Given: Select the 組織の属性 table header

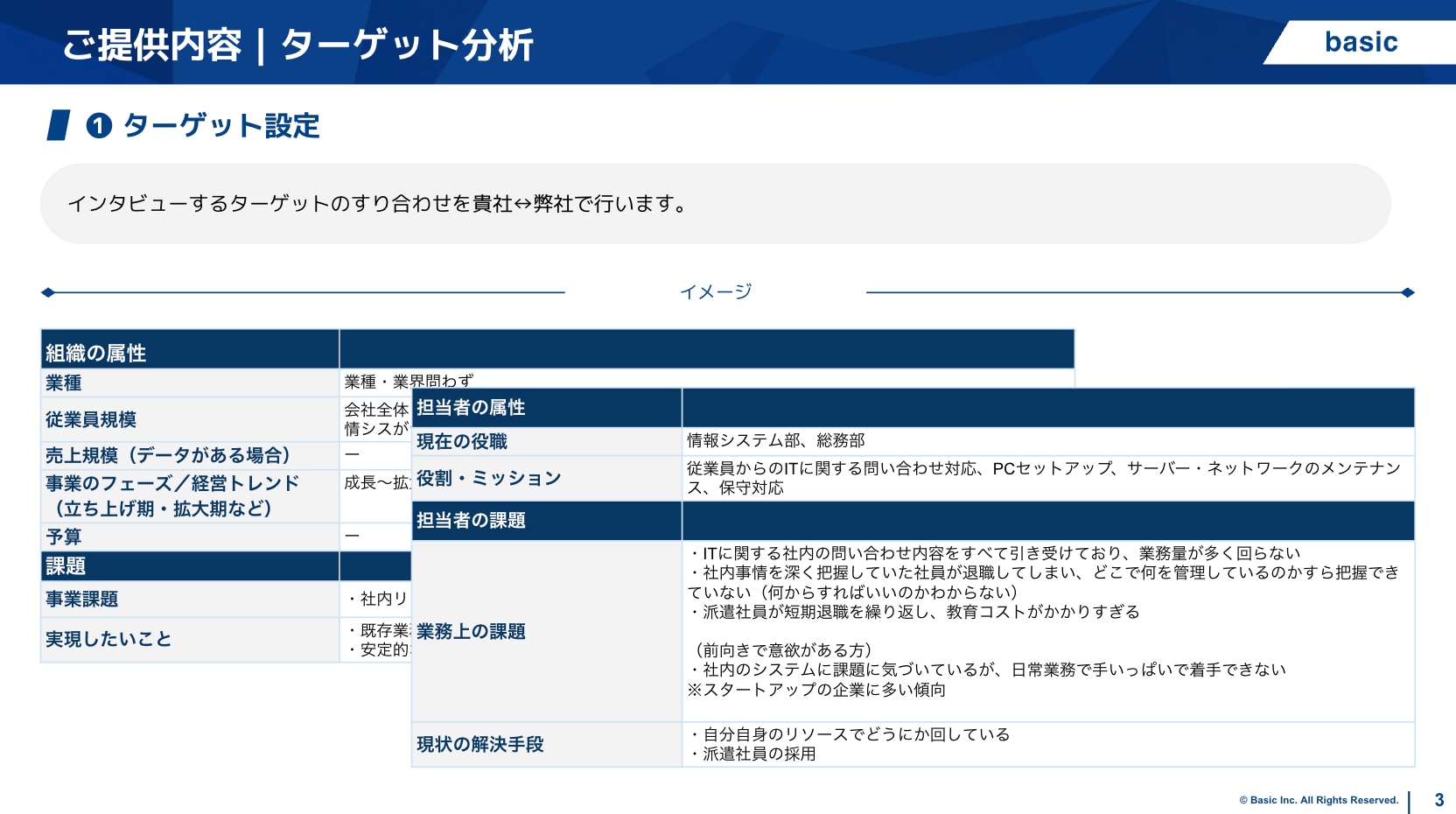Looking at the screenshot, I should [96, 353].
